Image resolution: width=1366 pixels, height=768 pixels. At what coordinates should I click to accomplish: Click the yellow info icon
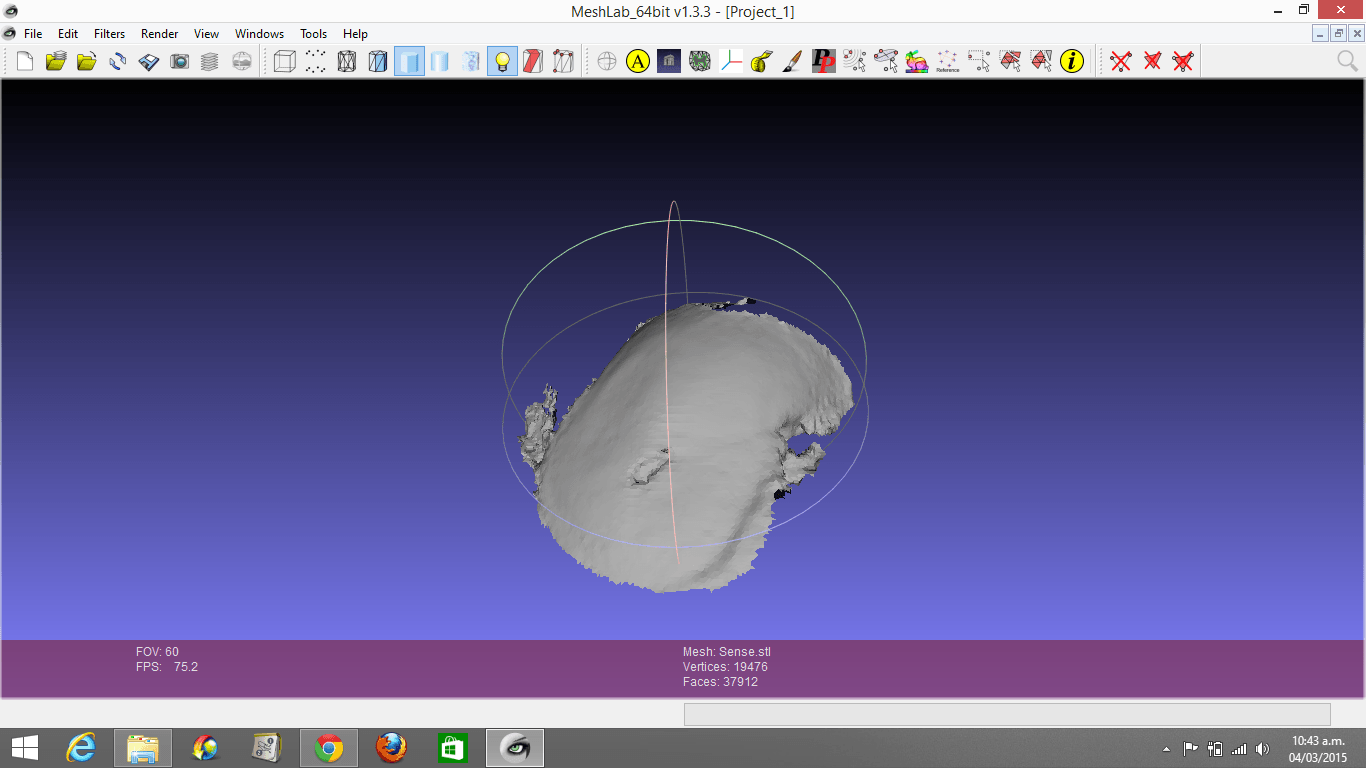tap(1072, 62)
